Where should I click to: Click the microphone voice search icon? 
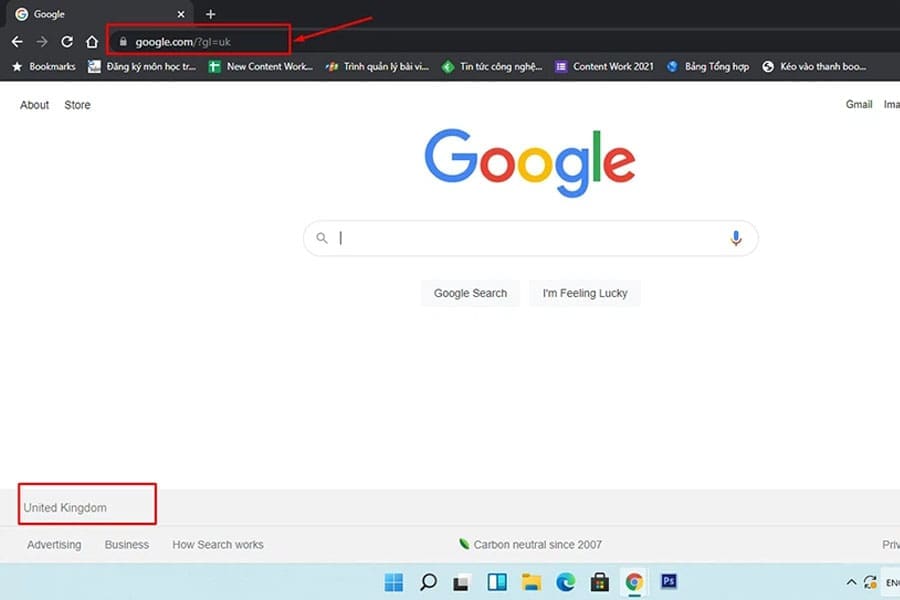pyautogui.click(x=736, y=238)
